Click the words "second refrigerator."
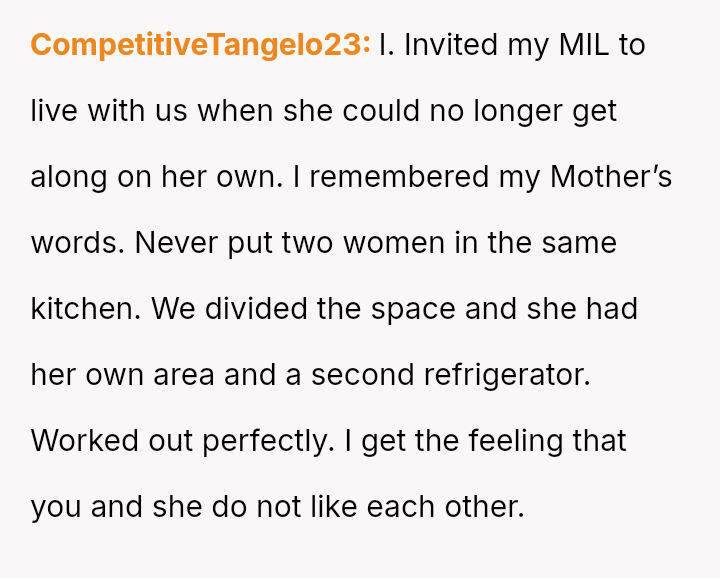The height and width of the screenshot is (578, 720). [x=451, y=375]
